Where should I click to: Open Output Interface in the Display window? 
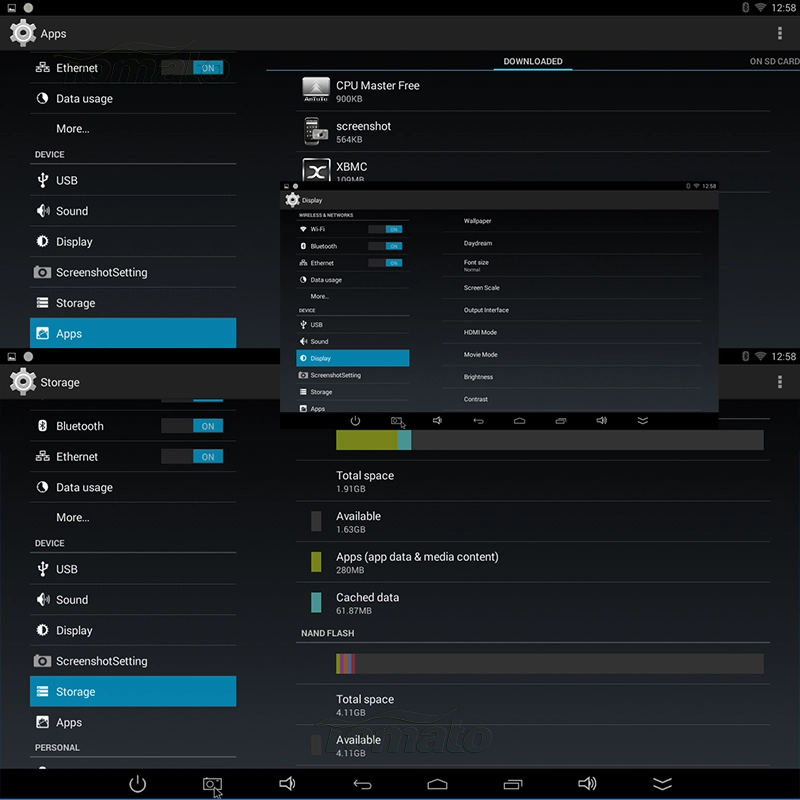click(x=571, y=310)
